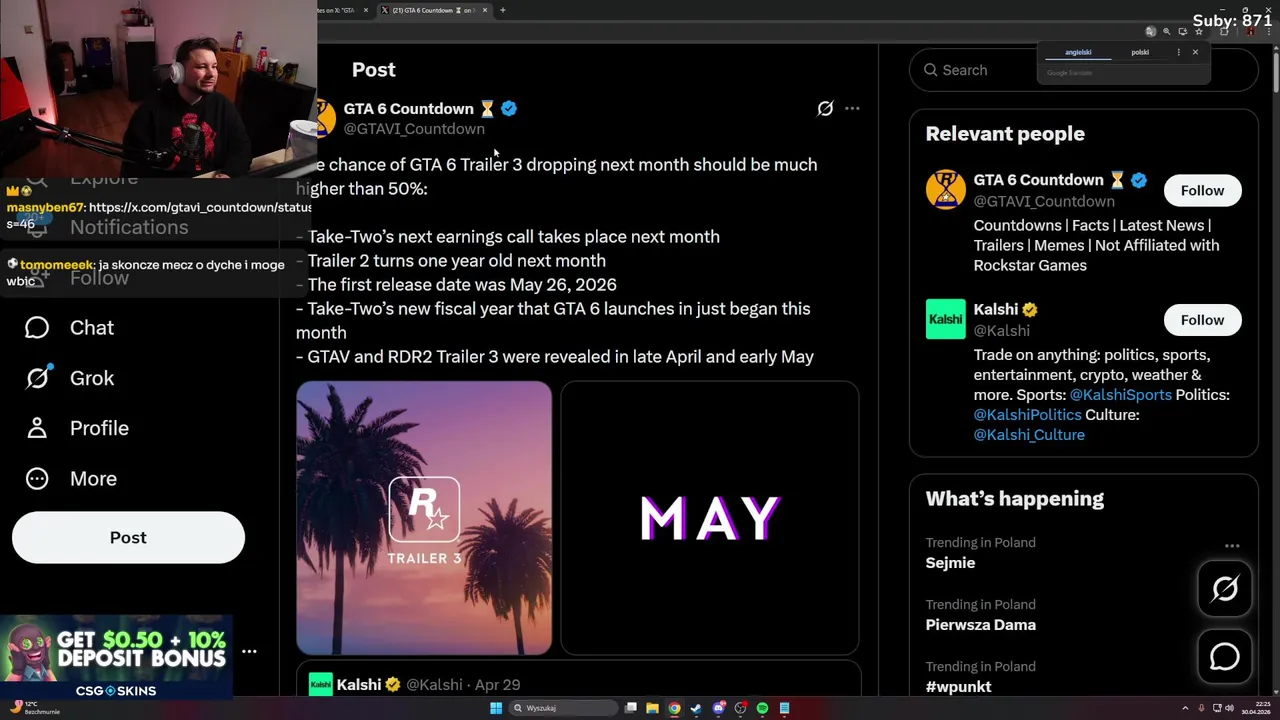This screenshot has width=1280, height=720.
Task: Select polski tab in the translate popup
Action: pyautogui.click(x=1140, y=52)
